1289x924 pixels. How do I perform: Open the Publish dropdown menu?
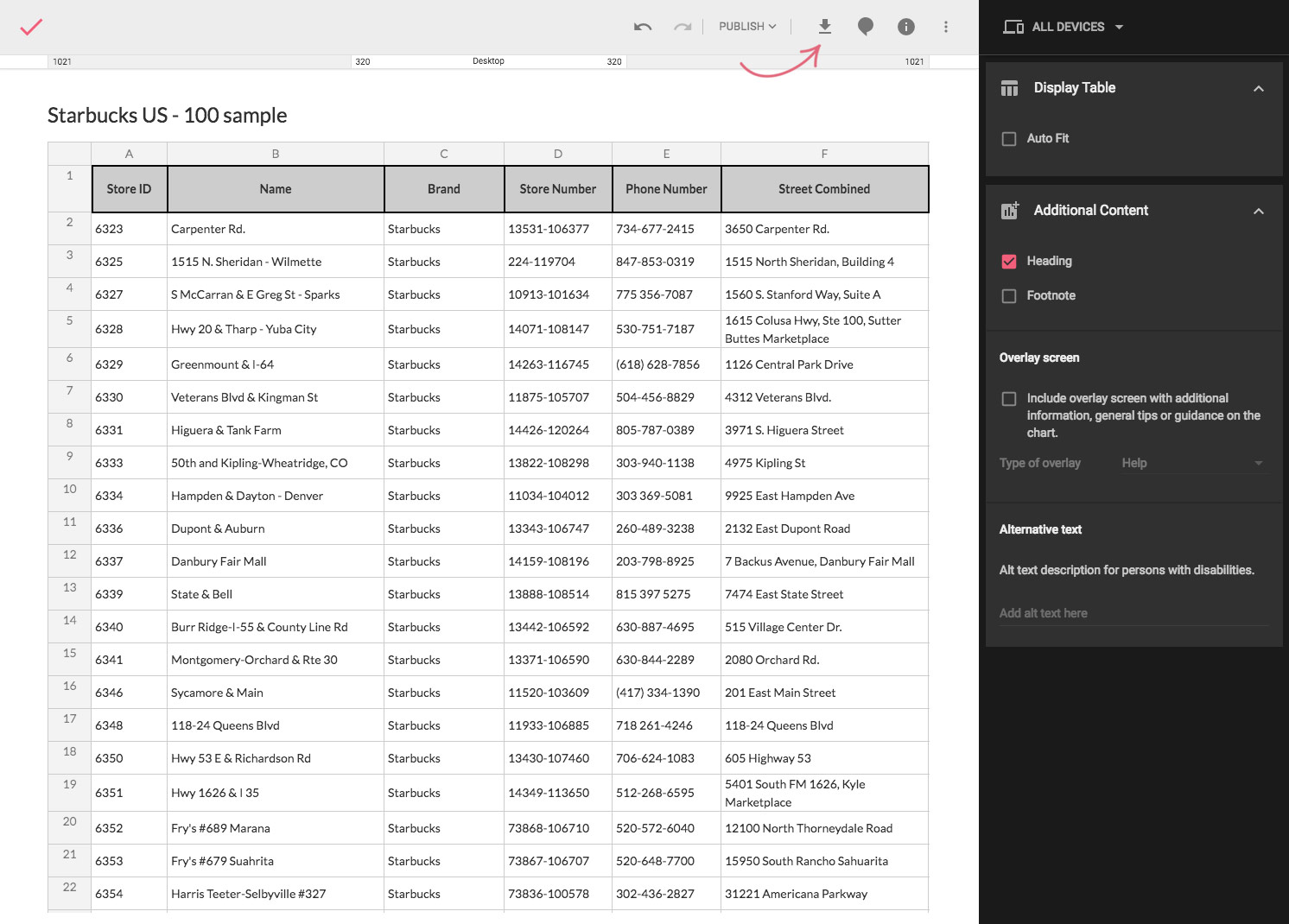[747, 27]
